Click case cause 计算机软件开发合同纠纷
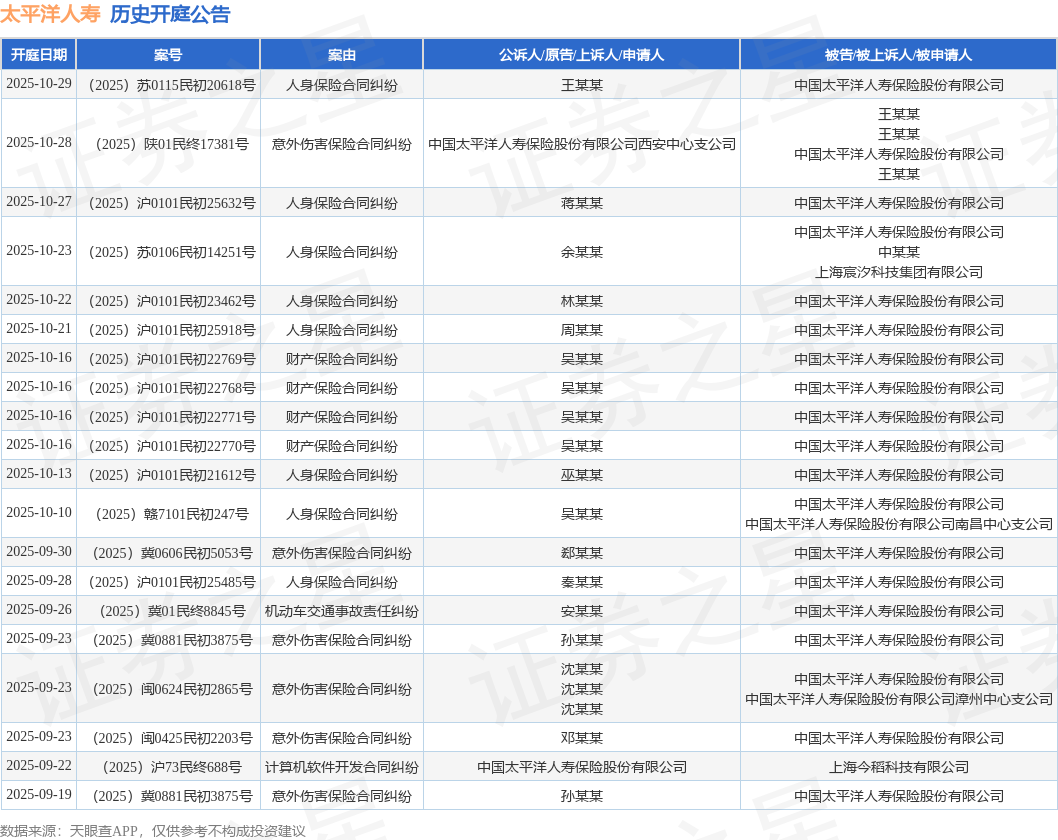Viewport: 1058px width, 840px height. click(341, 767)
